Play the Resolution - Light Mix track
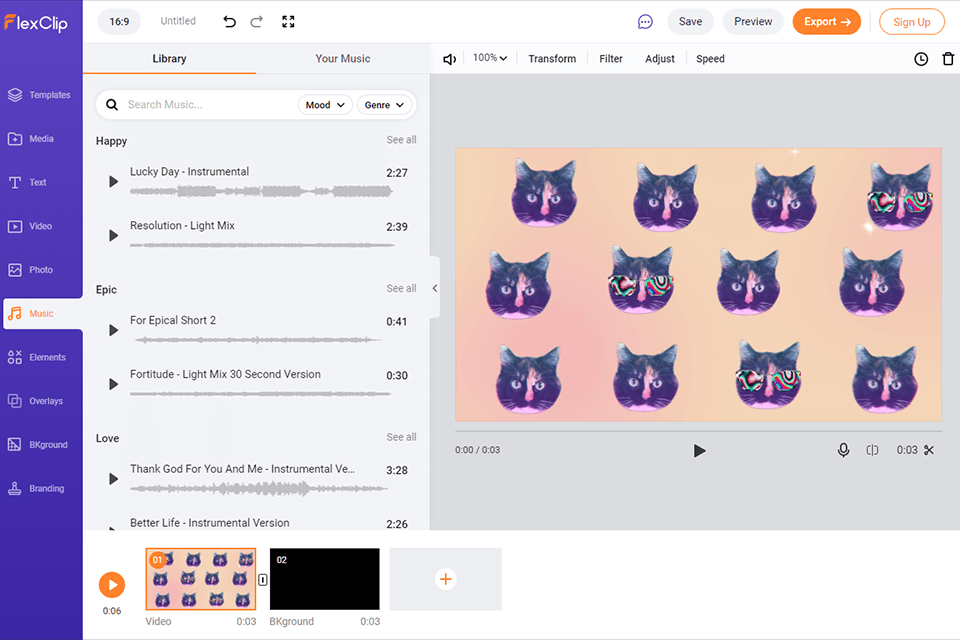Viewport: 960px width, 640px height. coord(113,235)
